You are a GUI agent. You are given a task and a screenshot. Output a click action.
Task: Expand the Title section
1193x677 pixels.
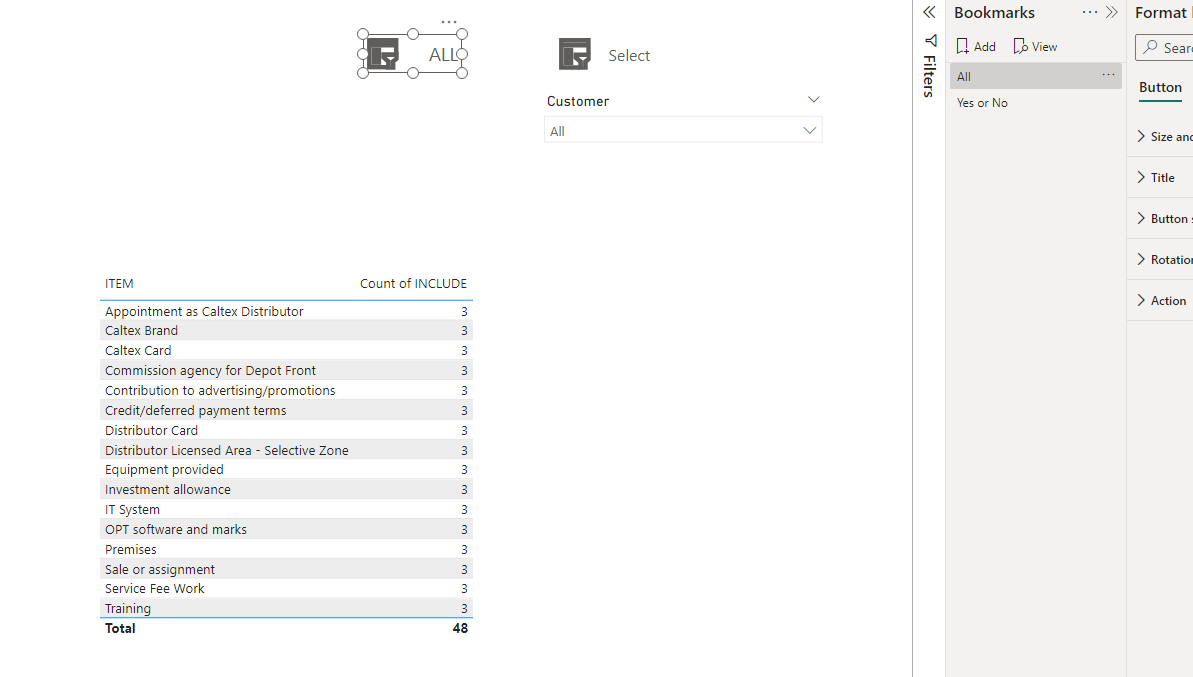[1141, 177]
